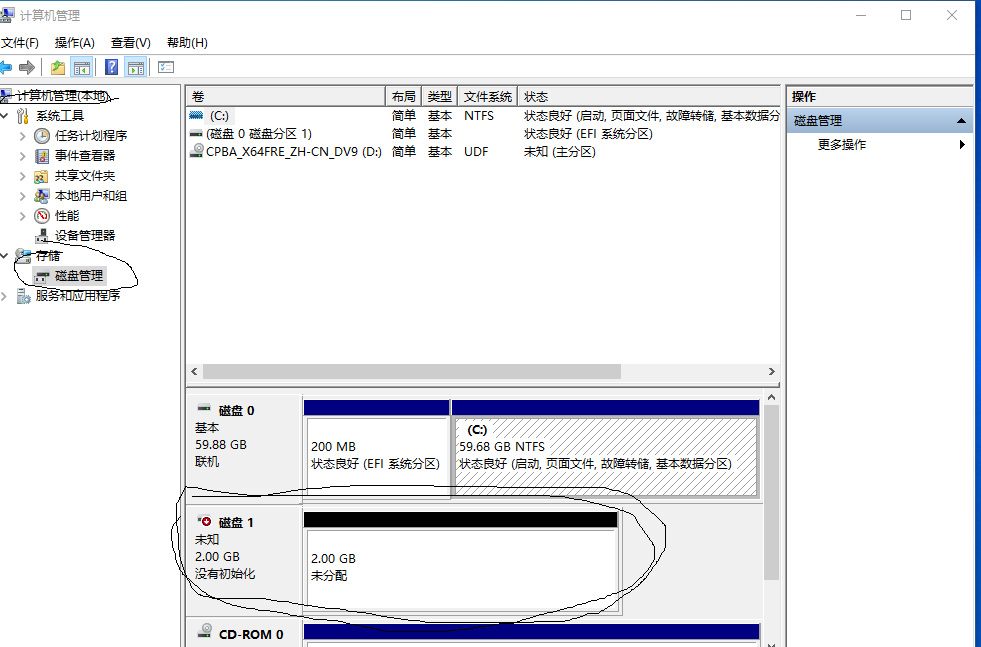981x647 pixels.
Task: Click the 服务和应用程序 icon
Action: pyautogui.click(x=23, y=296)
